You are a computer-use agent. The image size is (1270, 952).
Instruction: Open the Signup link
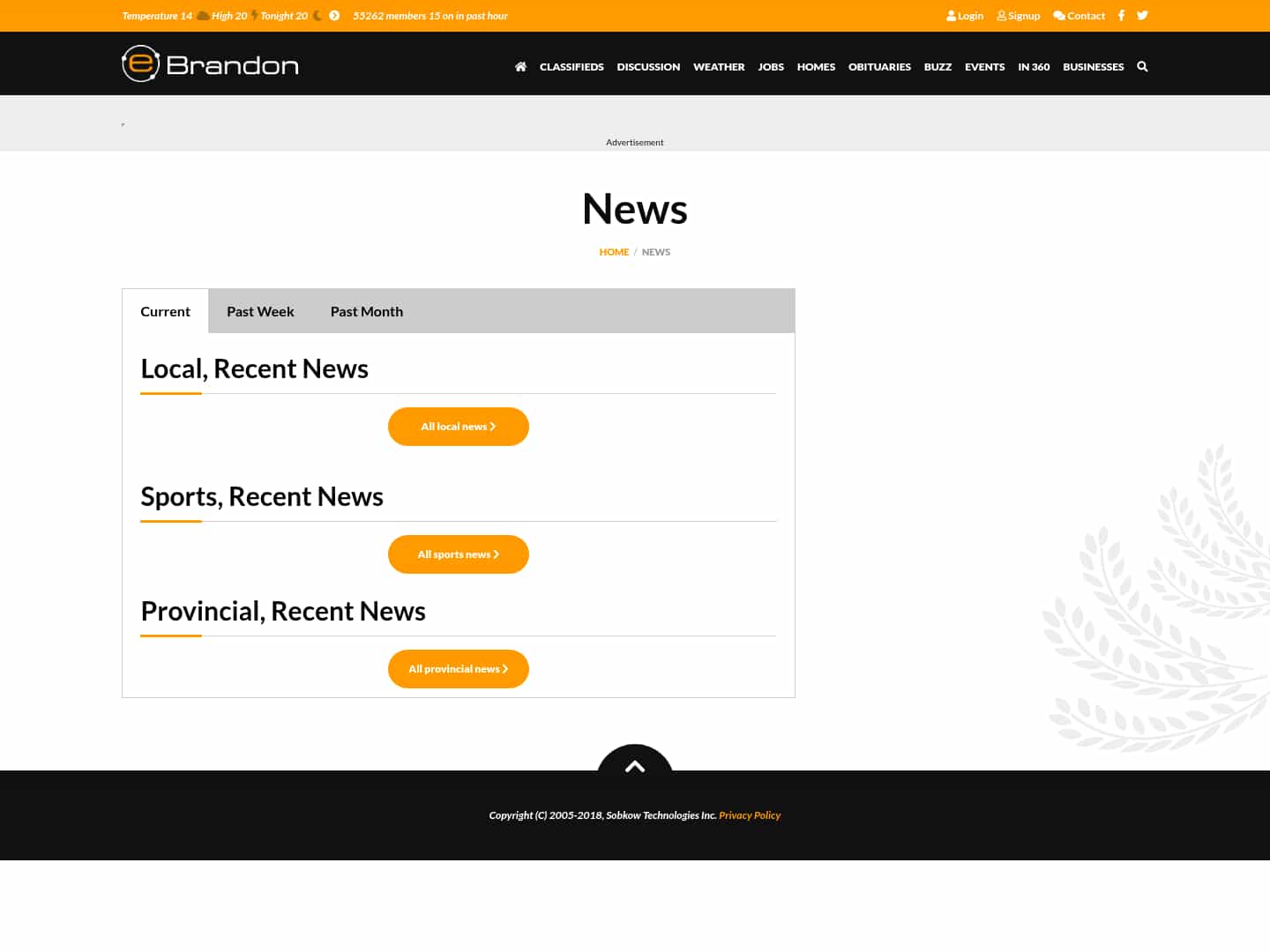click(x=1019, y=16)
